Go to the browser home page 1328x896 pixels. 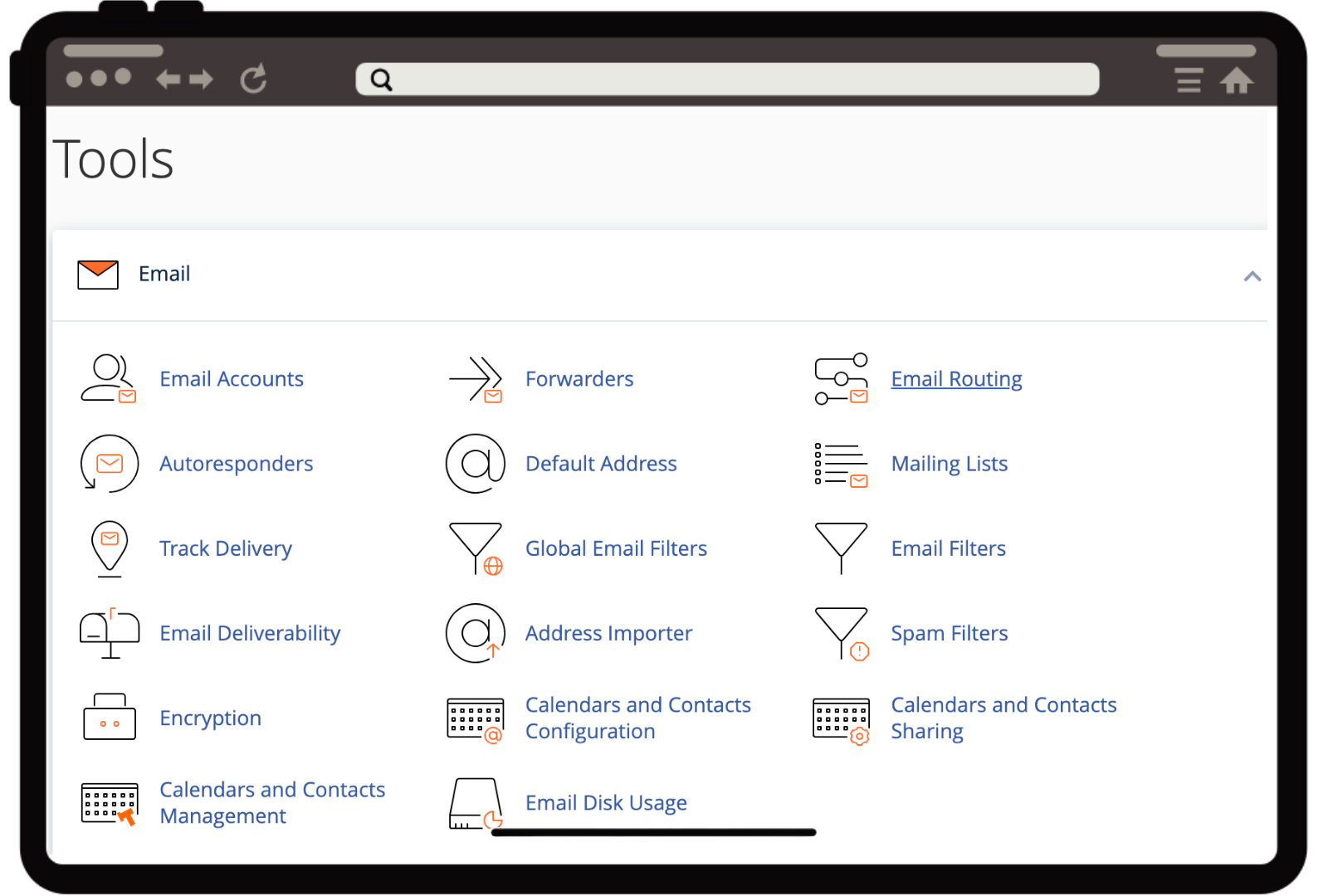point(1236,80)
